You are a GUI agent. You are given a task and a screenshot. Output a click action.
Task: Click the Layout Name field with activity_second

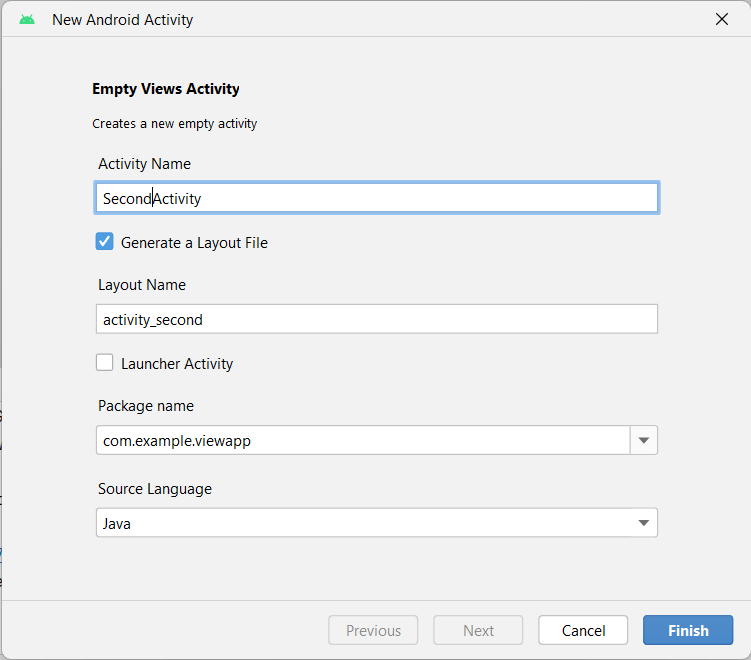pyautogui.click(x=376, y=319)
